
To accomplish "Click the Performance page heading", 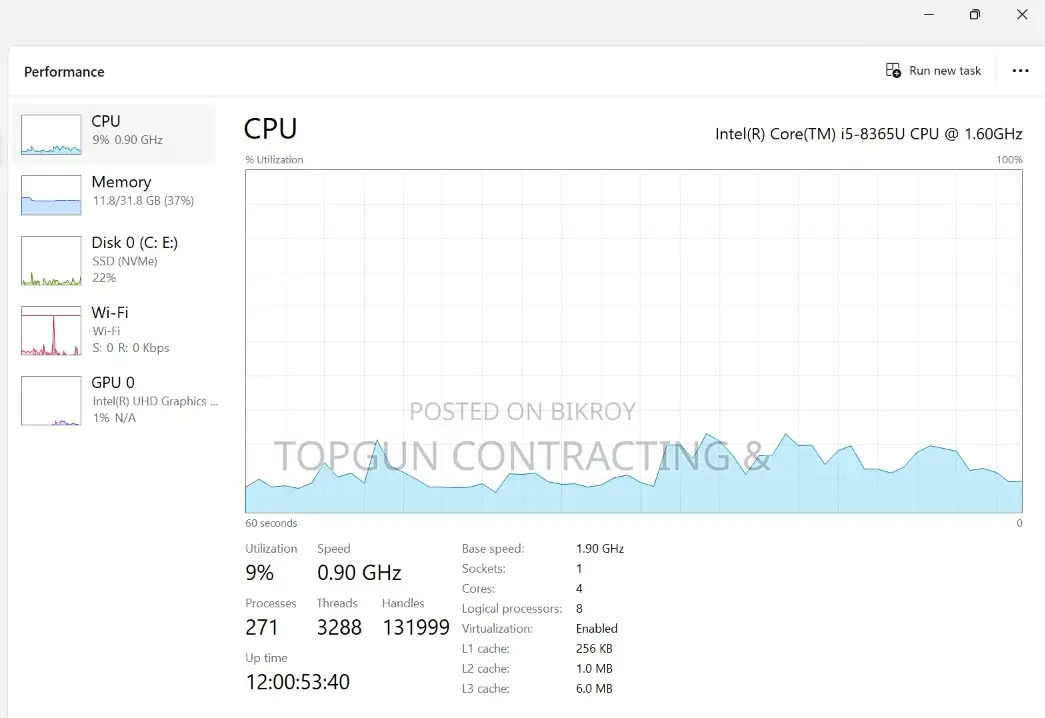I will [x=65, y=72].
